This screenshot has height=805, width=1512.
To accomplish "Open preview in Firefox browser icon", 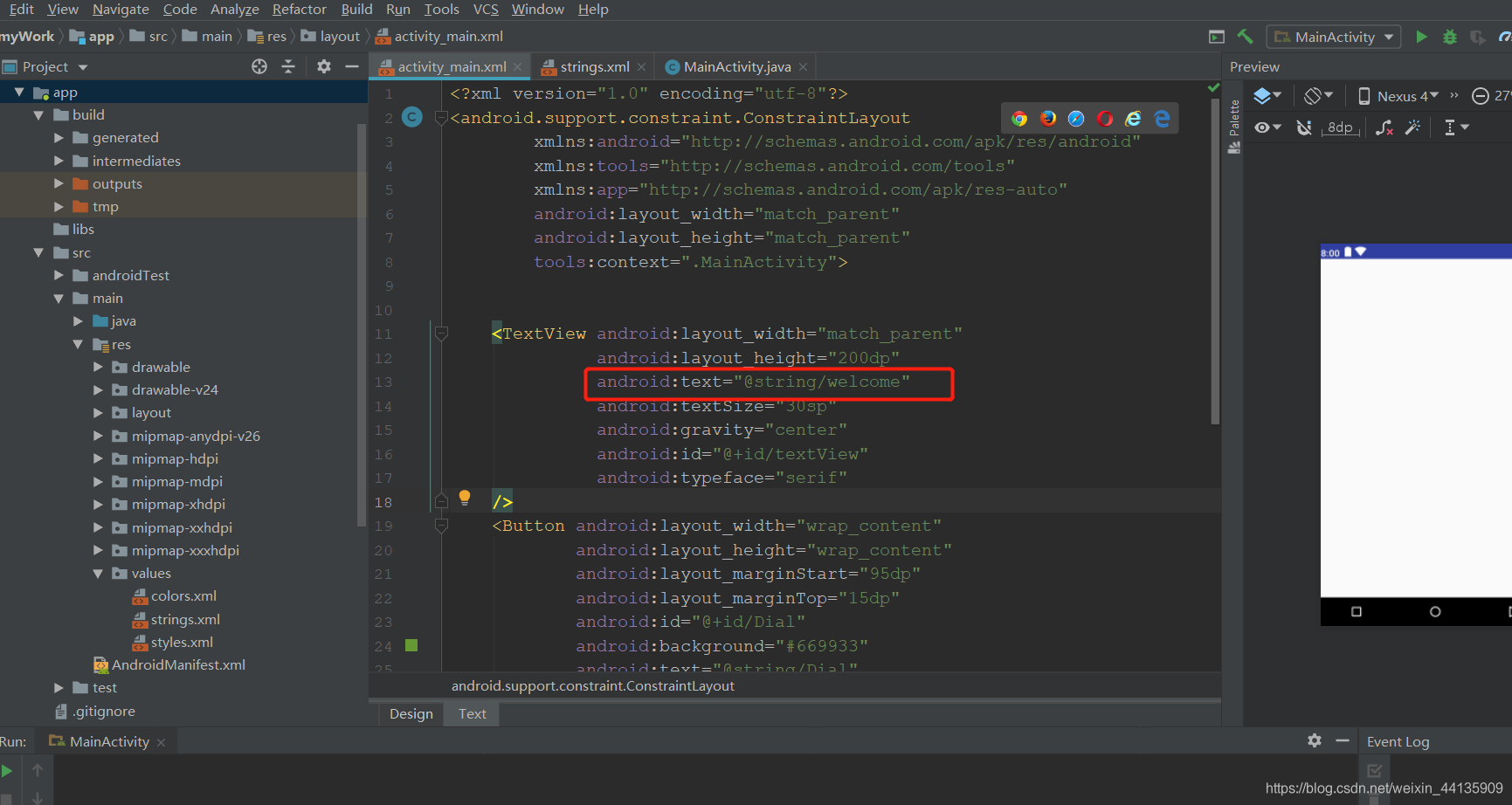I will 1048,119.
